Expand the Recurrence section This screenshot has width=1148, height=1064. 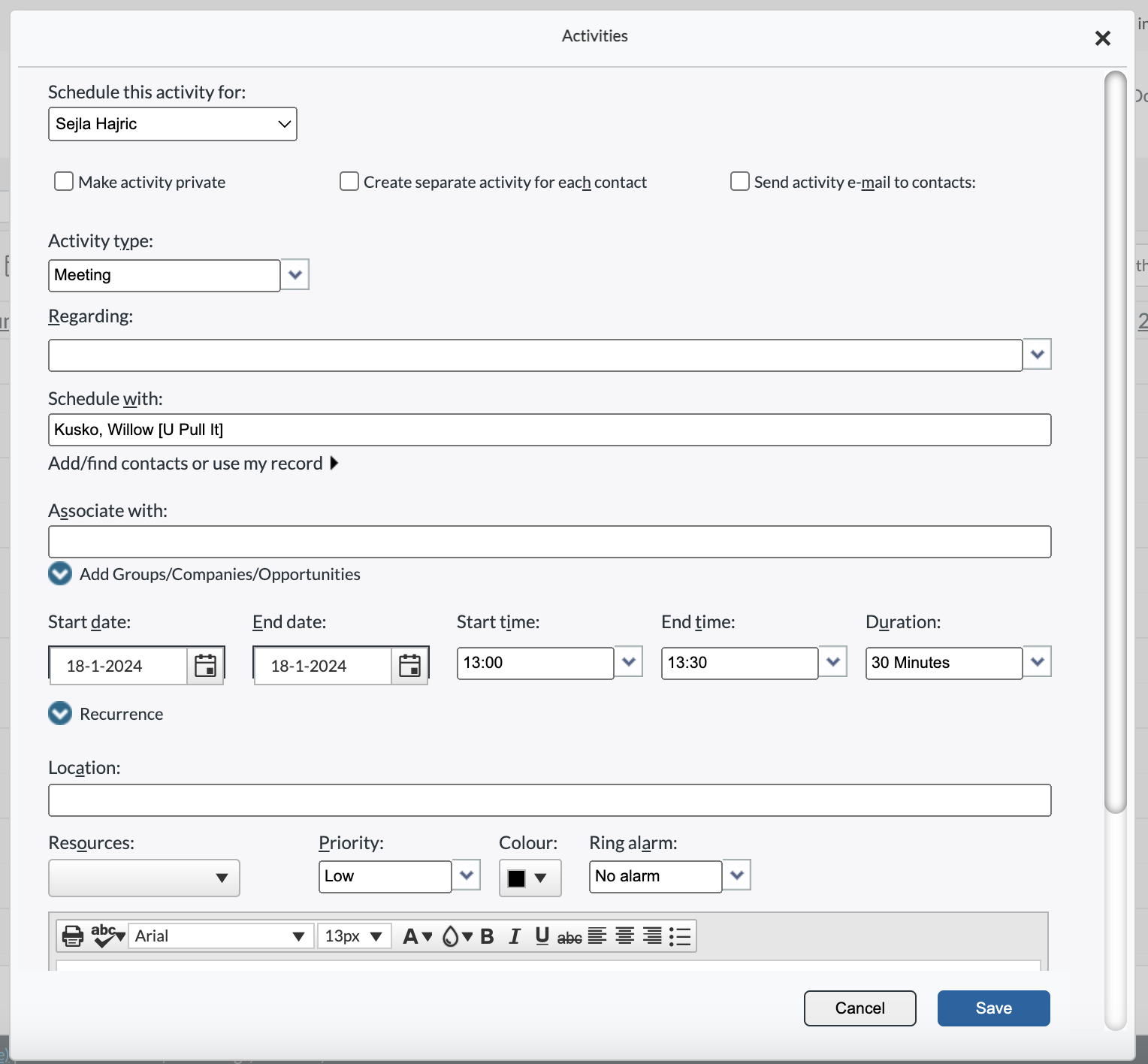(x=59, y=713)
